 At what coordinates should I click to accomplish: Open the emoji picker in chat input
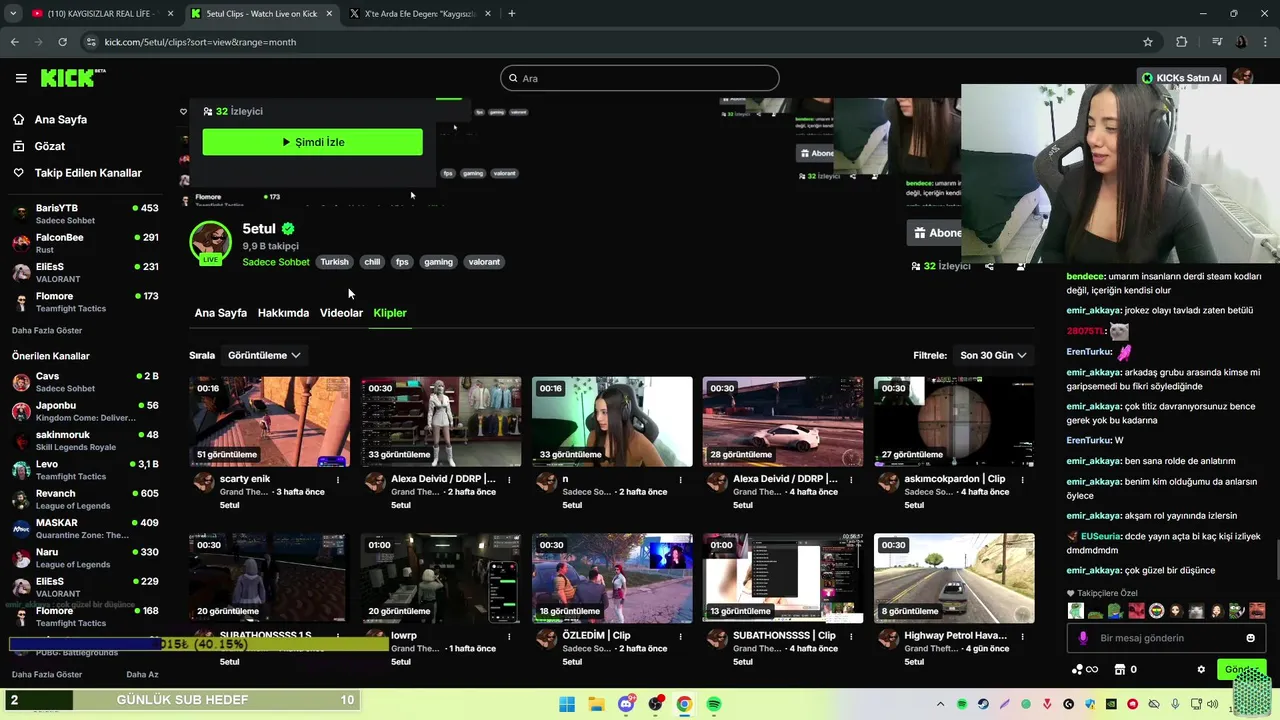click(1250, 638)
